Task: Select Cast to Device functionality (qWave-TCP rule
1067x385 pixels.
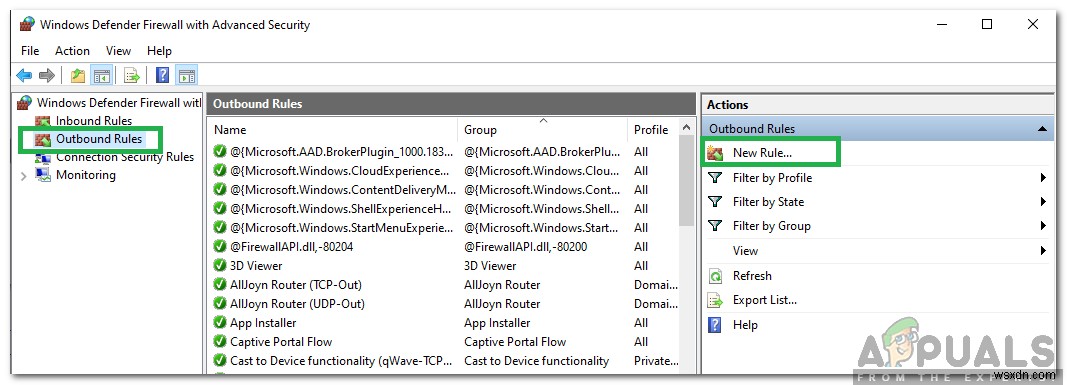Action: pyautogui.click(x=340, y=361)
